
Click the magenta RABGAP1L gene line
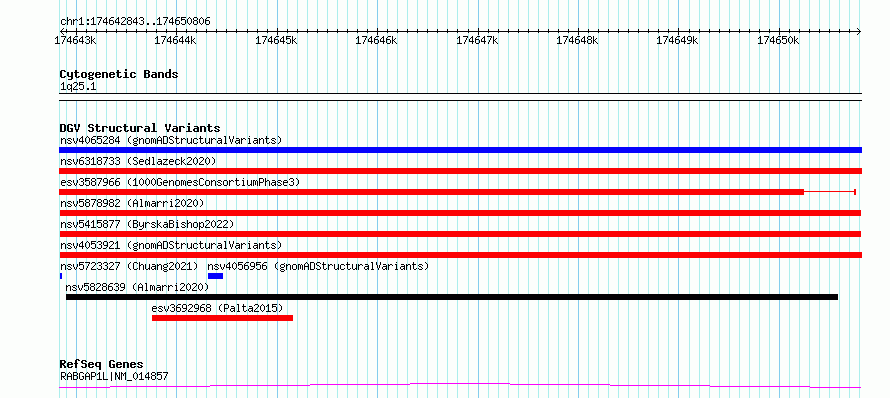point(460,386)
